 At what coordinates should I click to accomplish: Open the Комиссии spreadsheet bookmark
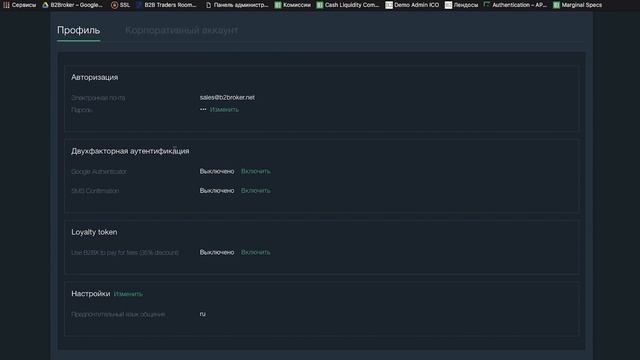click(293, 5)
